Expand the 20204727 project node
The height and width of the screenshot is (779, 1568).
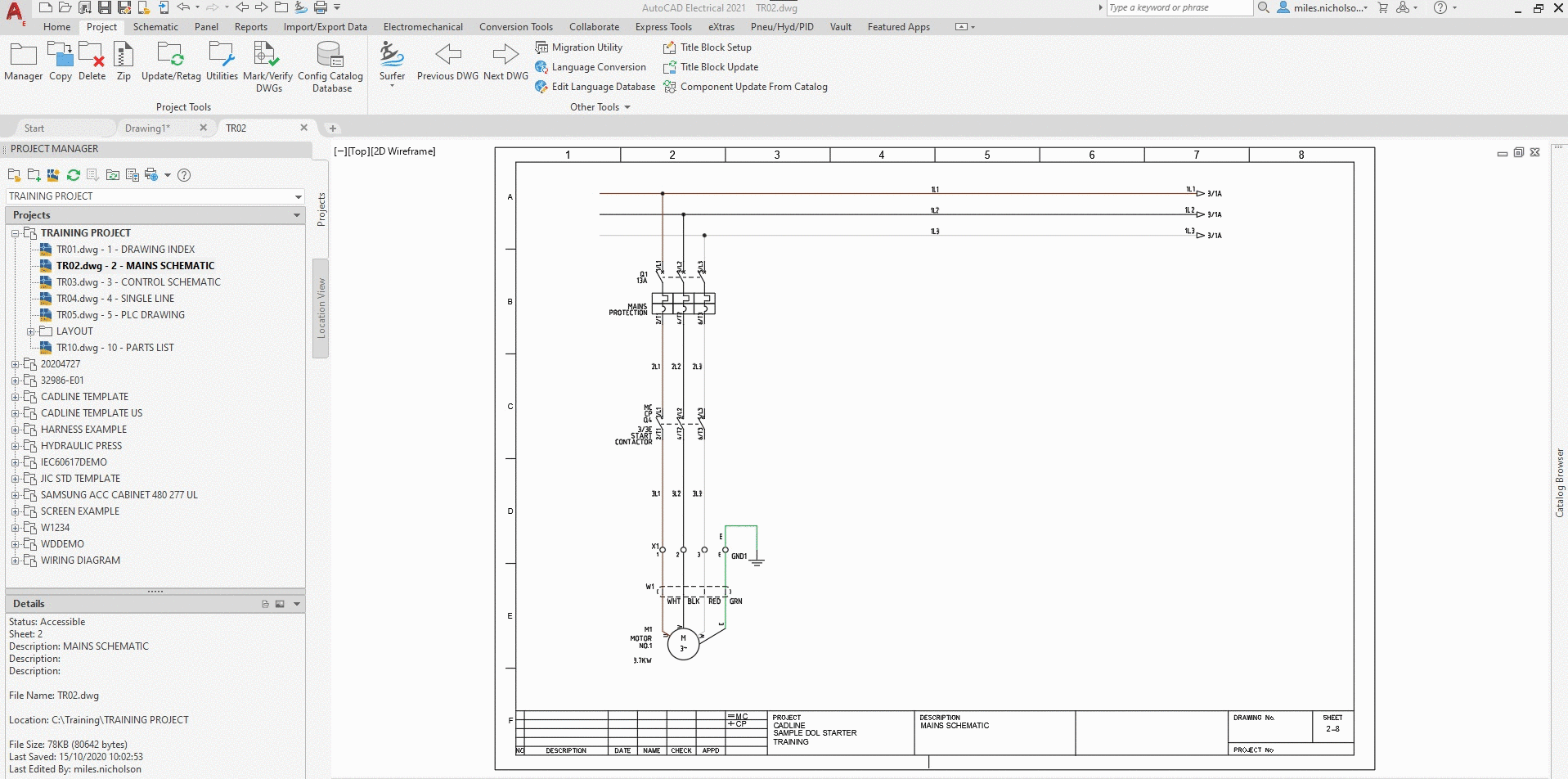(15, 364)
